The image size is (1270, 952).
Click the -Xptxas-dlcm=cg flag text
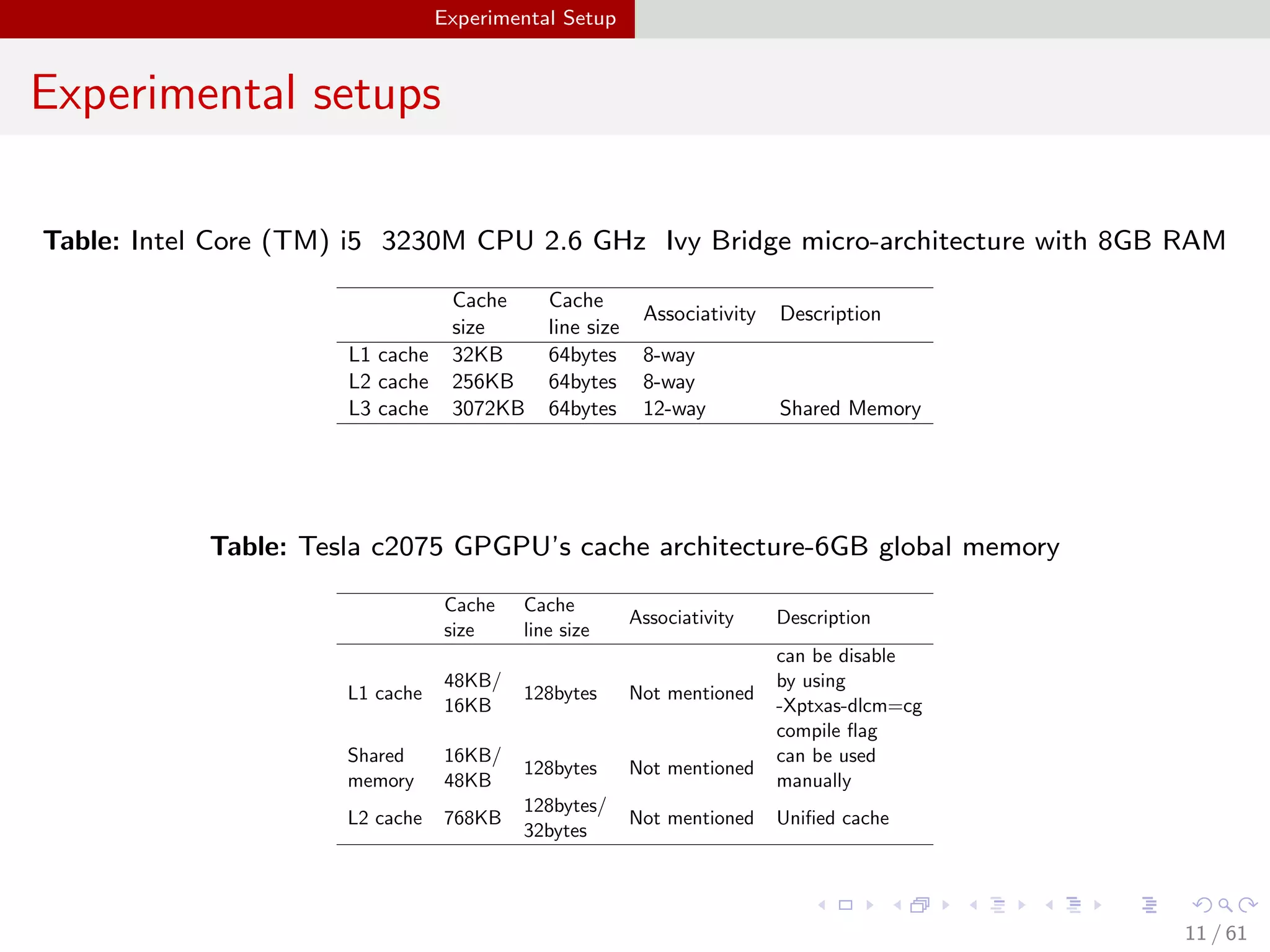(849, 706)
